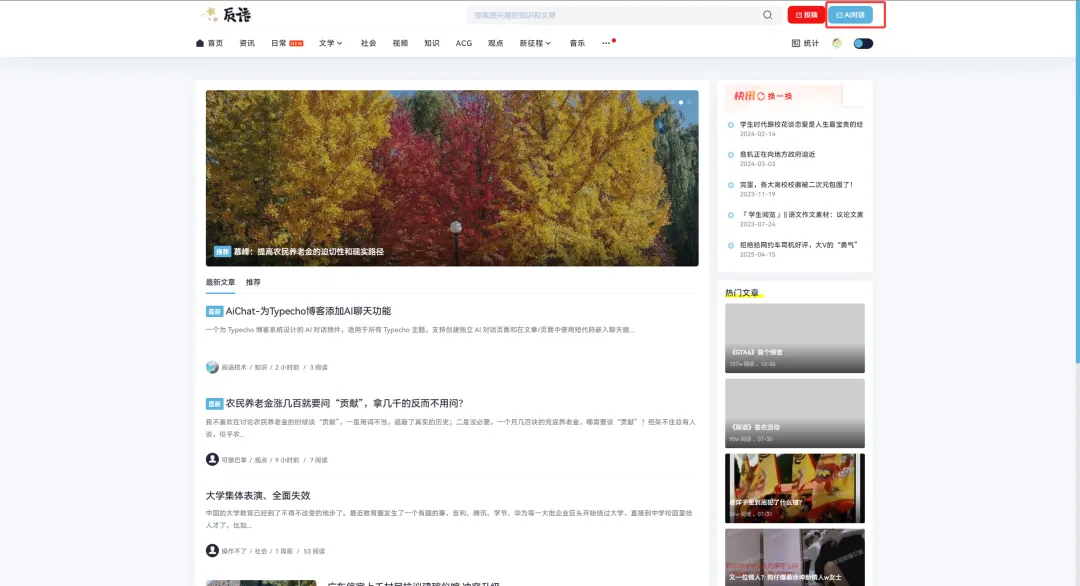This screenshot has height=586, width=1080.
Task: Open article 大学集体表演、全面失效
Action: 258,495
